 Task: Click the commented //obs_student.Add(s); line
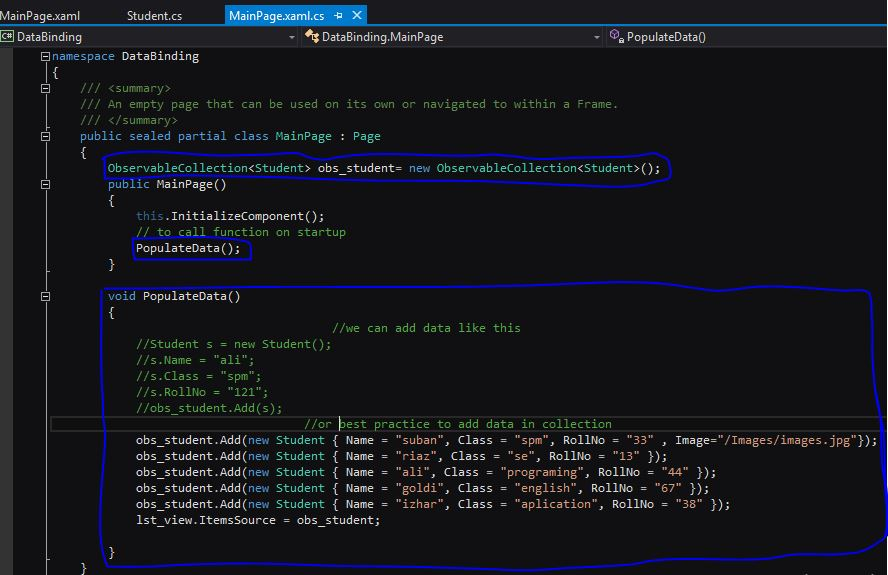tap(209, 408)
